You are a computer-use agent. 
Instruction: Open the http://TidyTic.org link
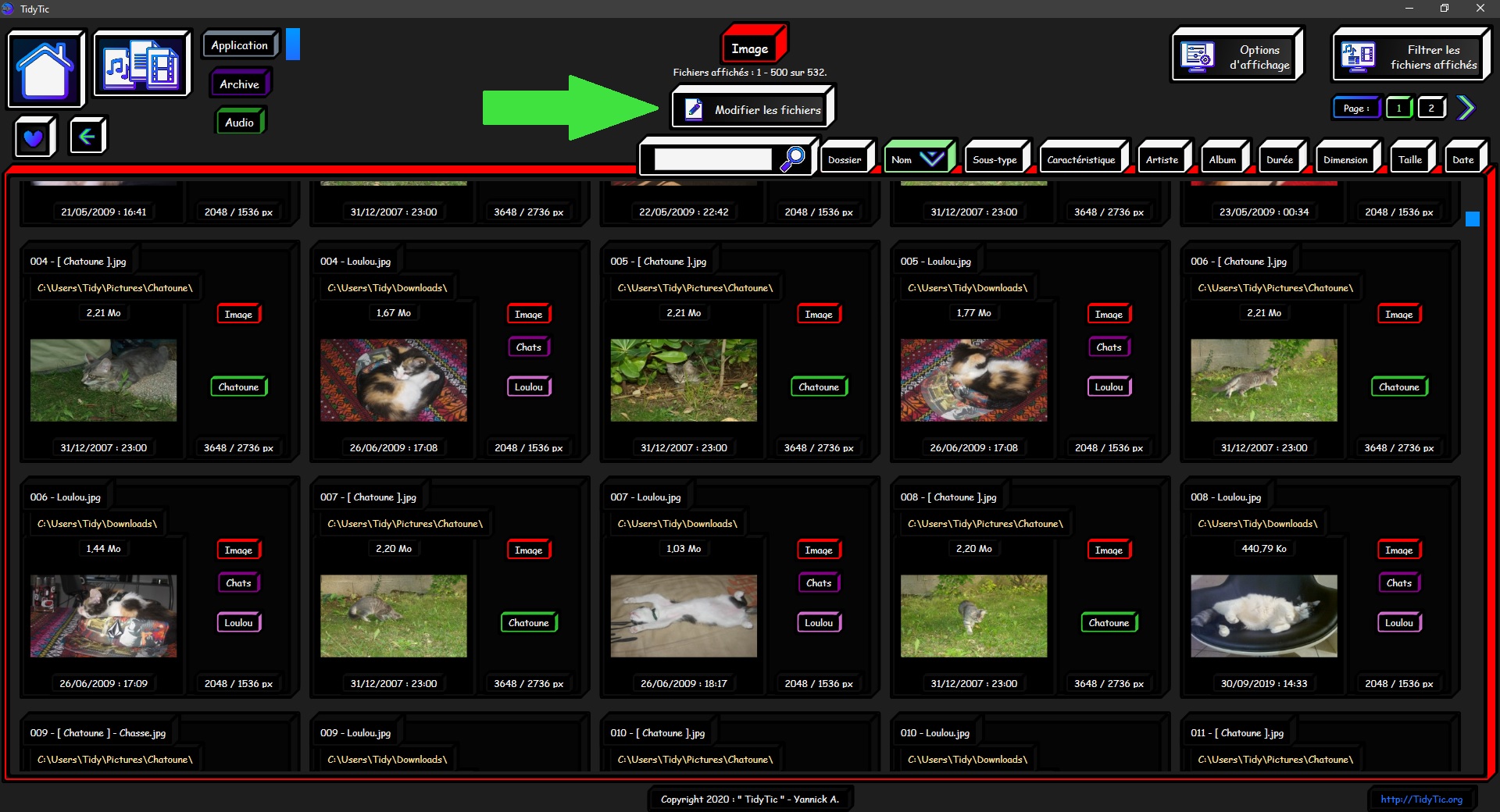point(1421,799)
